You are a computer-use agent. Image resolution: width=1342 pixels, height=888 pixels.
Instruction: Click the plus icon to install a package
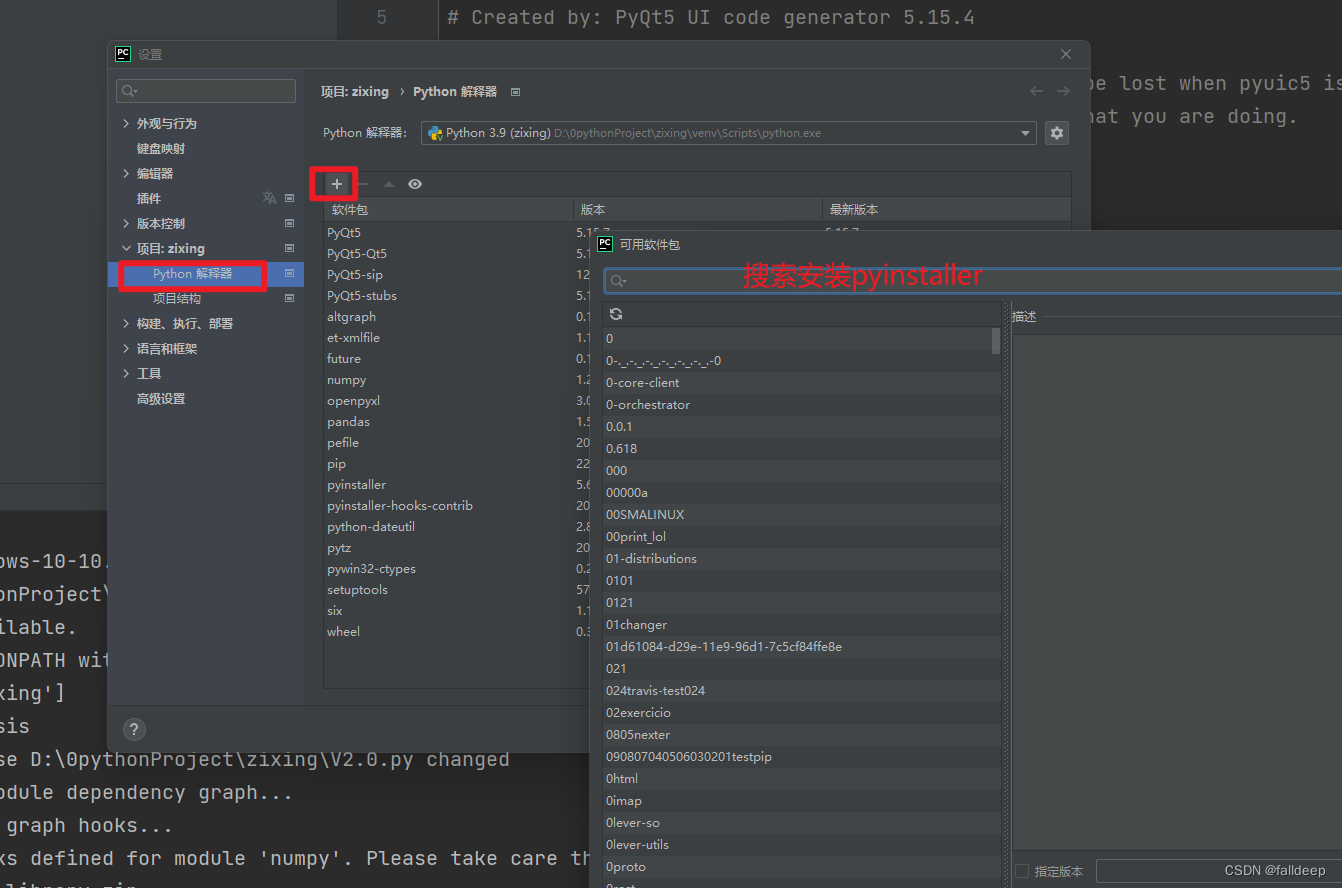pyautogui.click(x=334, y=184)
